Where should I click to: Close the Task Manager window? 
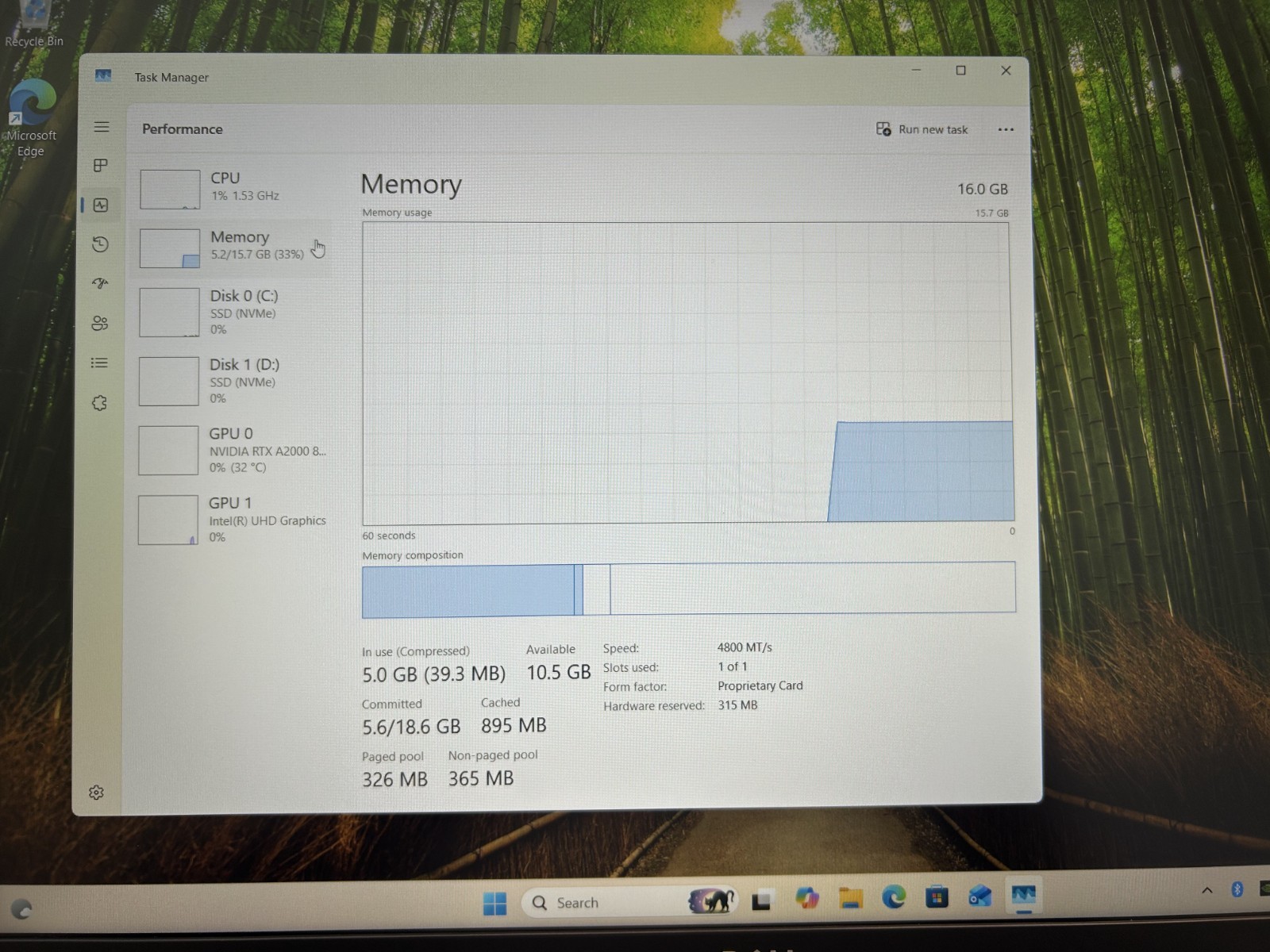coord(1006,71)
